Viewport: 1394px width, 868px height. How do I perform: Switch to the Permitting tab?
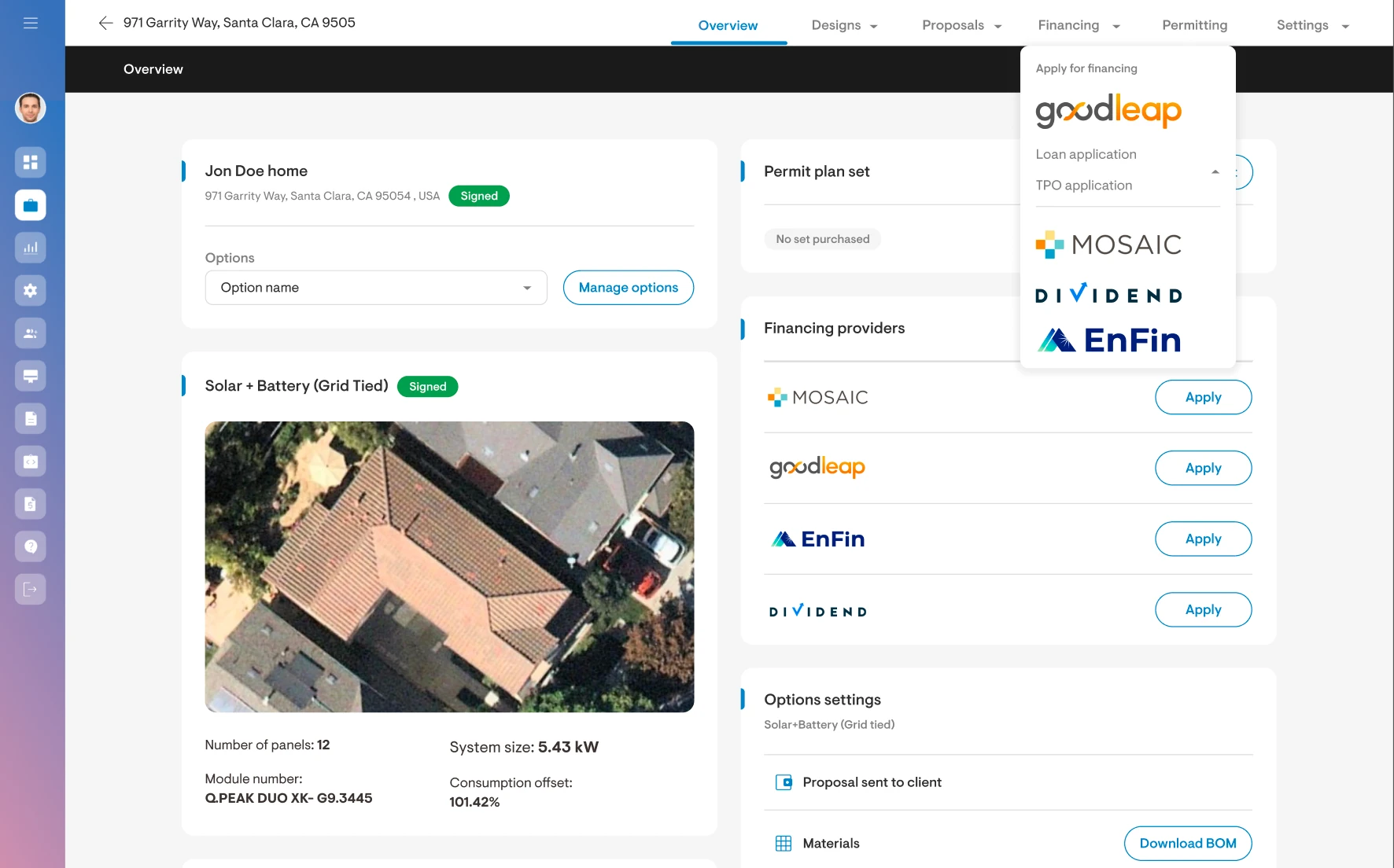[1194, 25]
